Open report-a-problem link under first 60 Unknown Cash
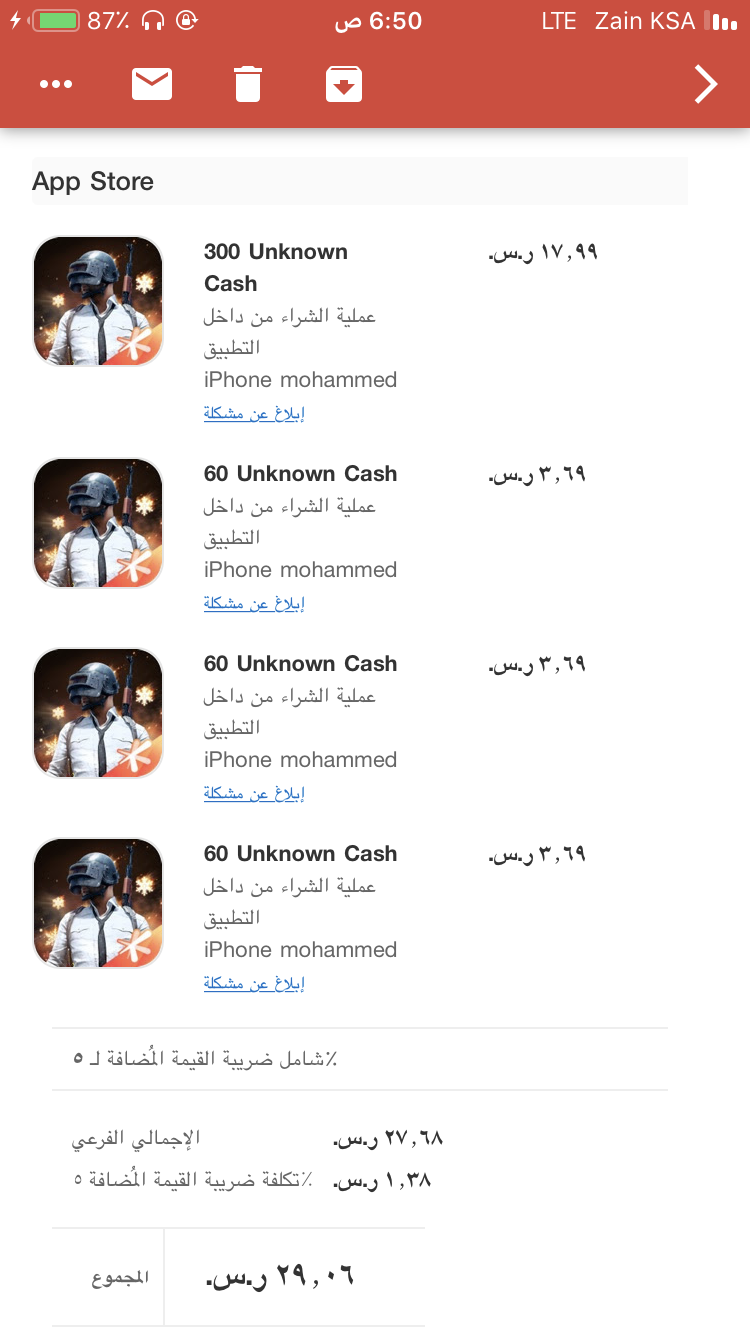 pyautogui.click(x=254, y=603)
